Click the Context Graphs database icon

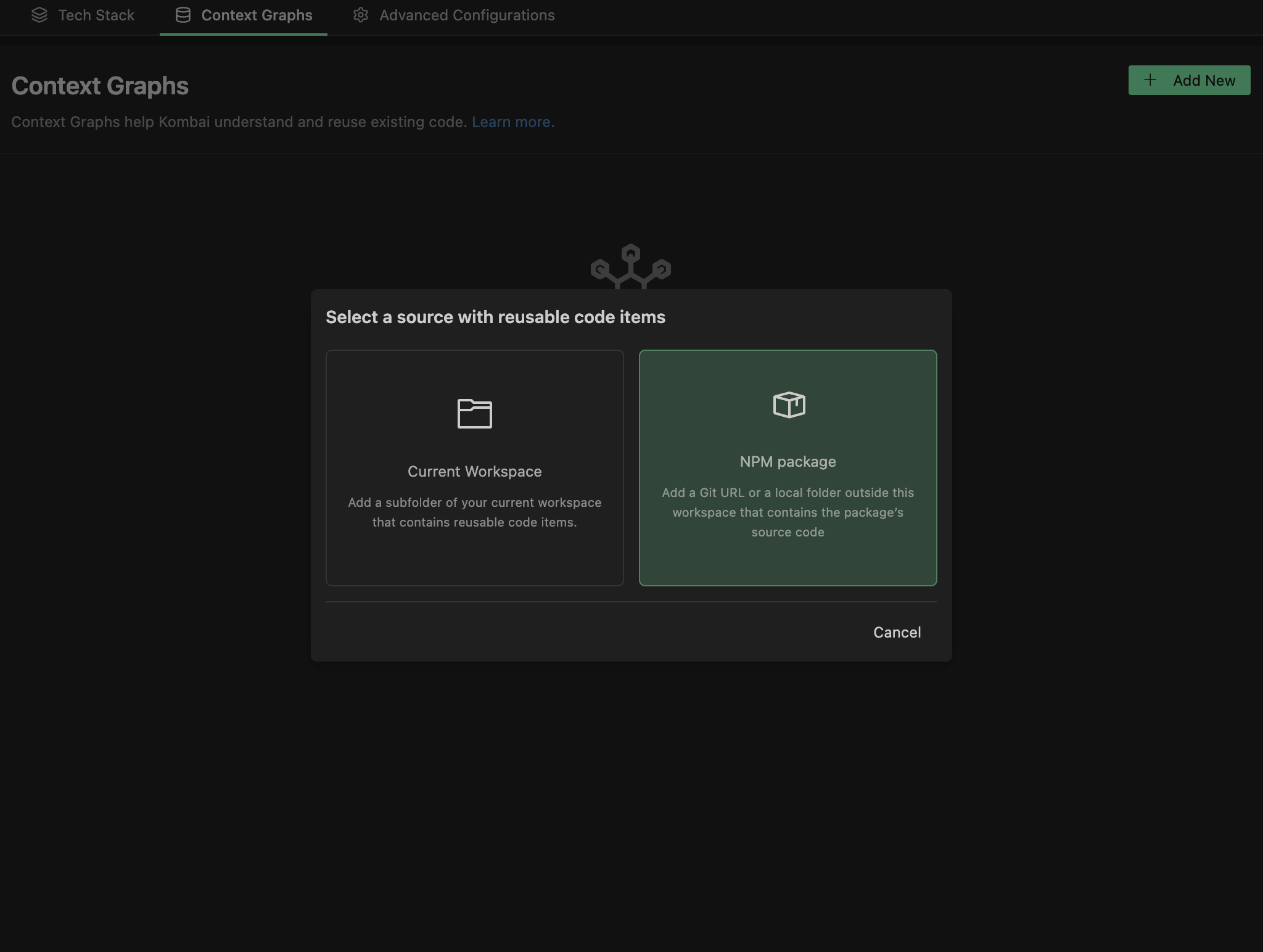pos(183,15)
